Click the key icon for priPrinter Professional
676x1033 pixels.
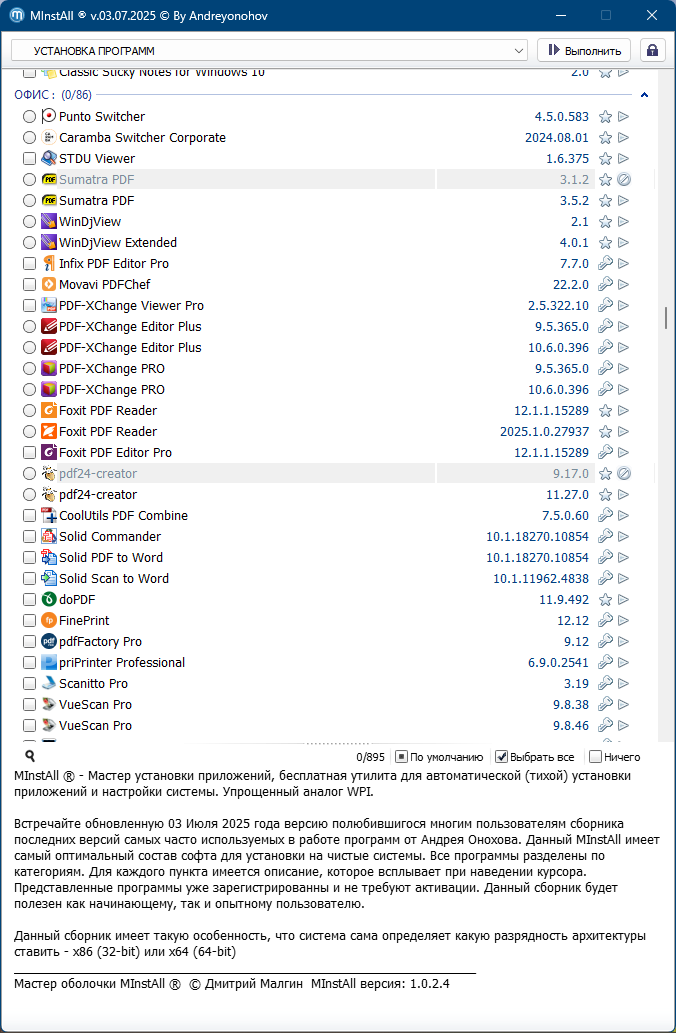point(605,663)
